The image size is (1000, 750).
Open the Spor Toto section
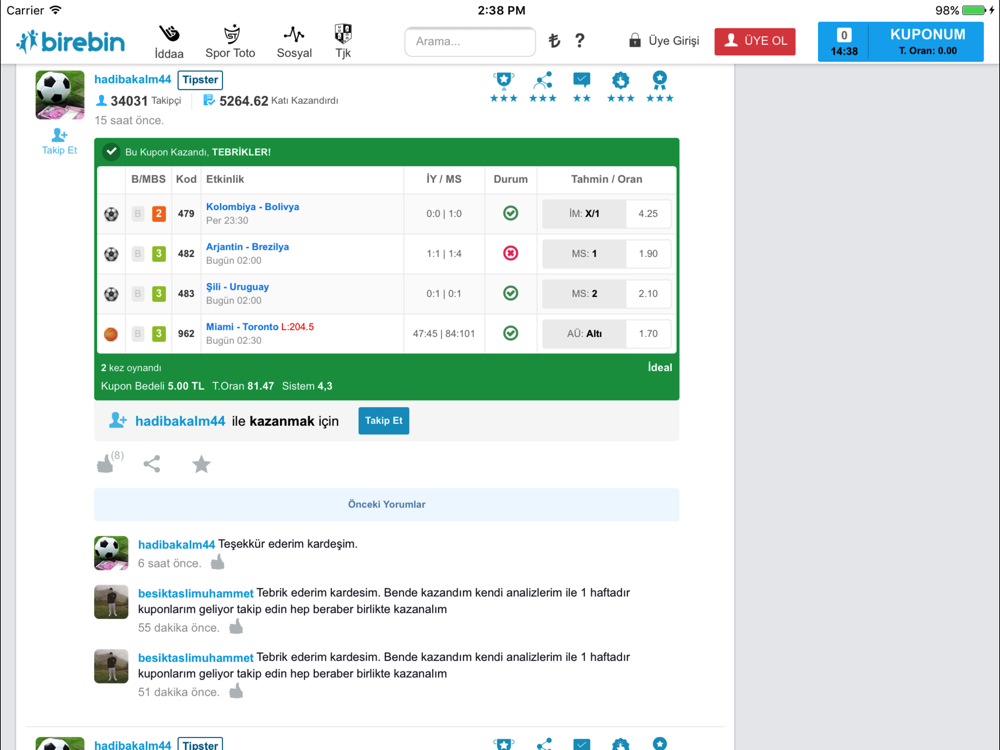[x=230, y=42]
